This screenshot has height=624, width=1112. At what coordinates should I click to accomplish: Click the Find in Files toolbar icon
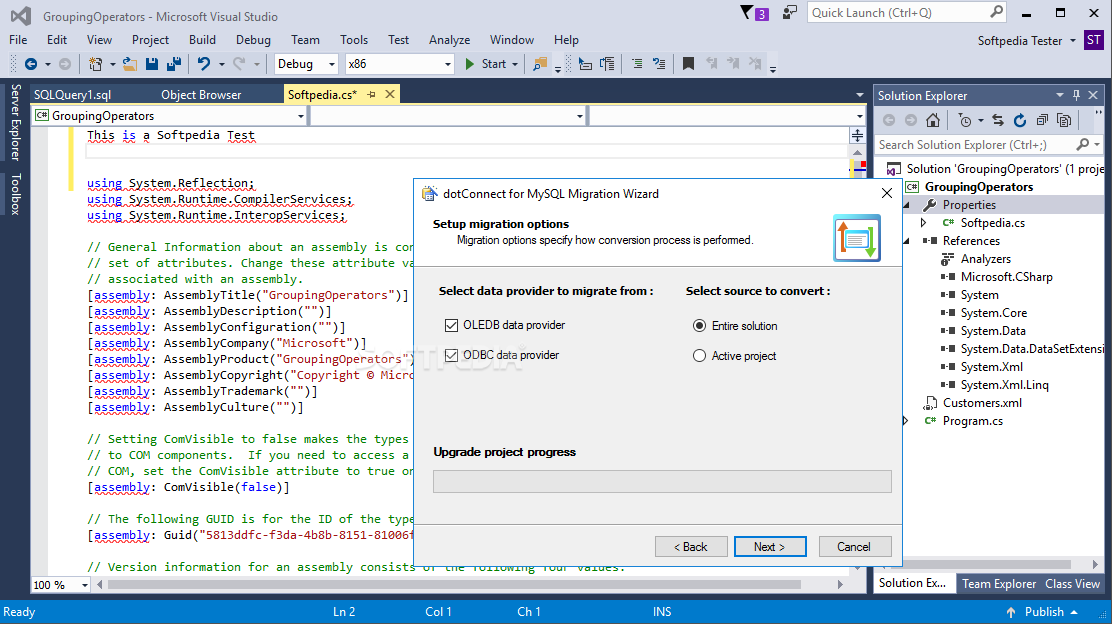540,64
